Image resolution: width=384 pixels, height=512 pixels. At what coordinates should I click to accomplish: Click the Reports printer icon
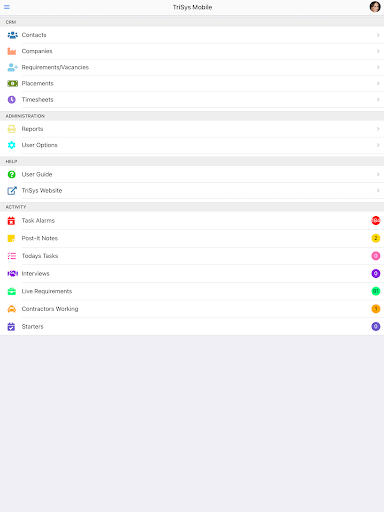click(12, 129)
